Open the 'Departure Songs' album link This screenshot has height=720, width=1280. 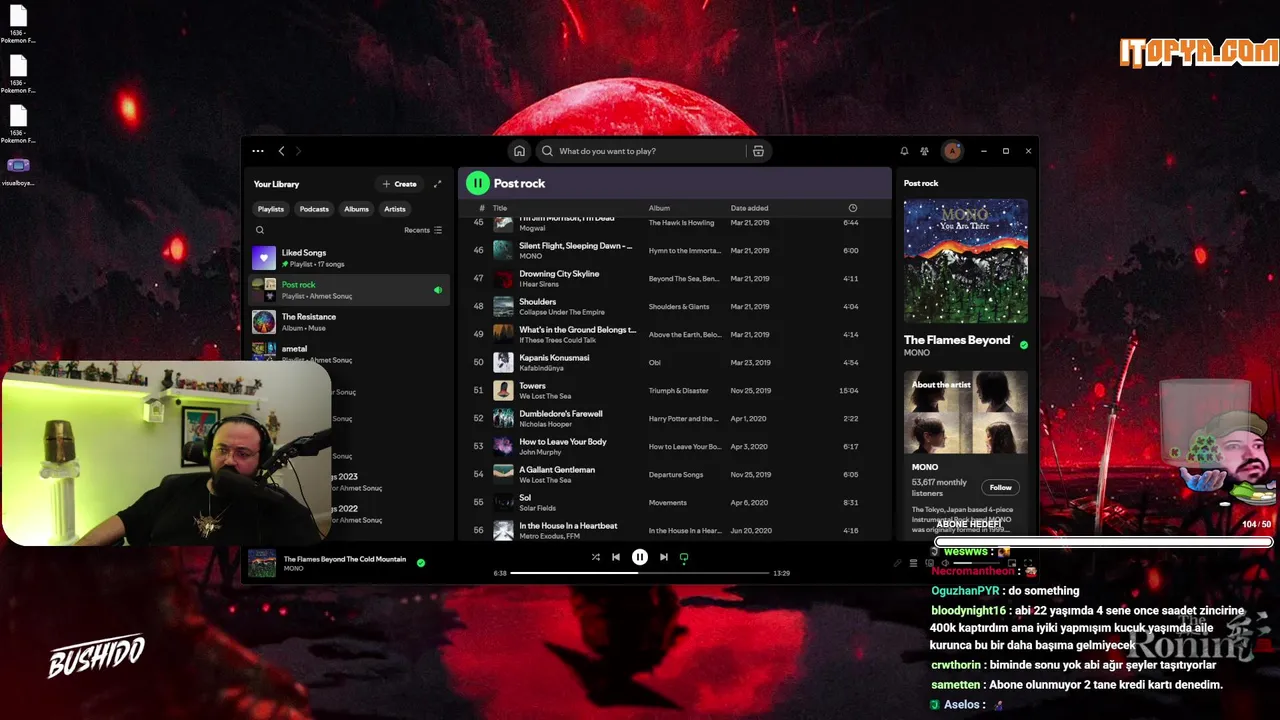click(x=676, y=475)
